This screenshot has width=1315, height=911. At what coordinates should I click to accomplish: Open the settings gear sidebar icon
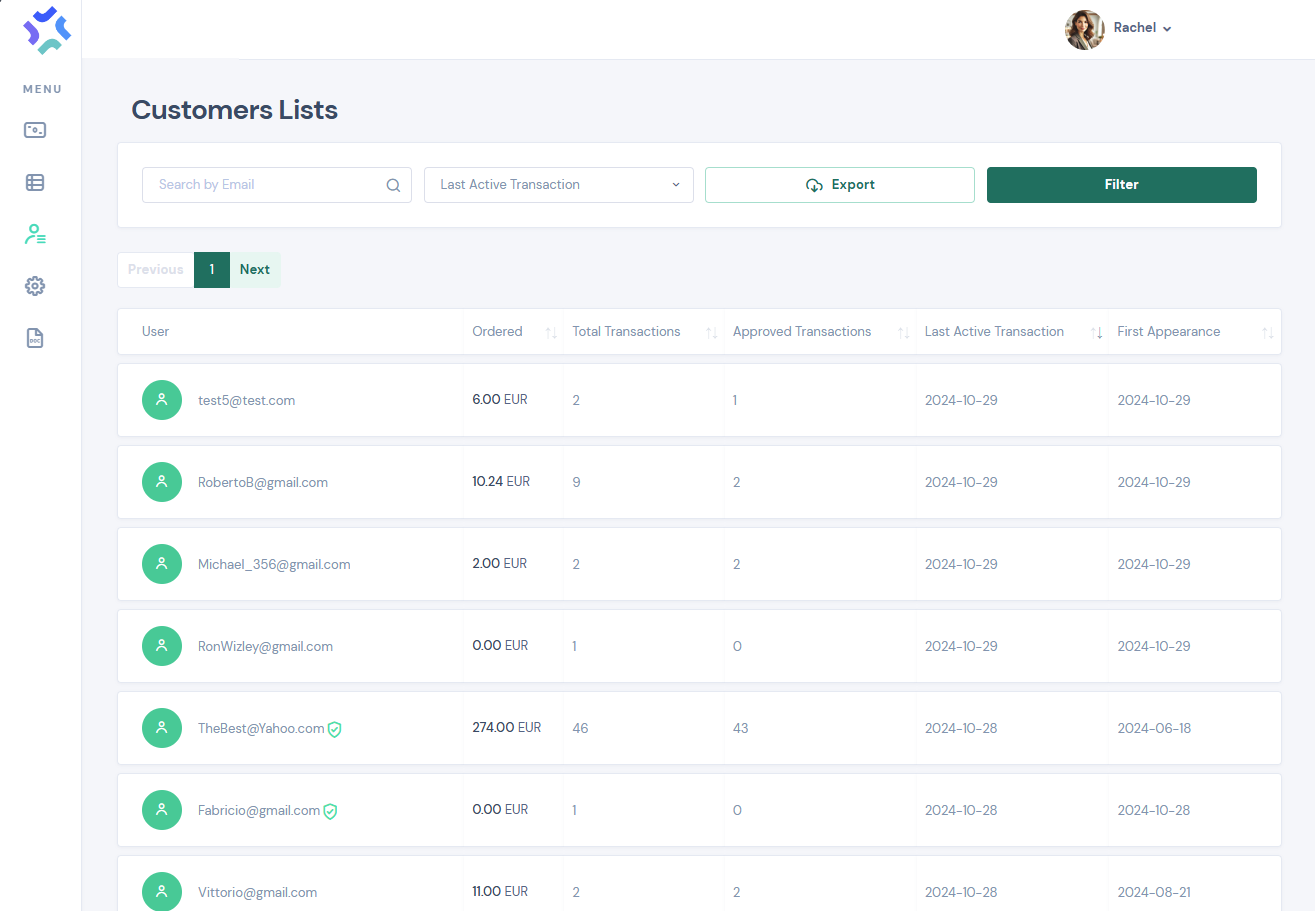(x=35, y=286)
